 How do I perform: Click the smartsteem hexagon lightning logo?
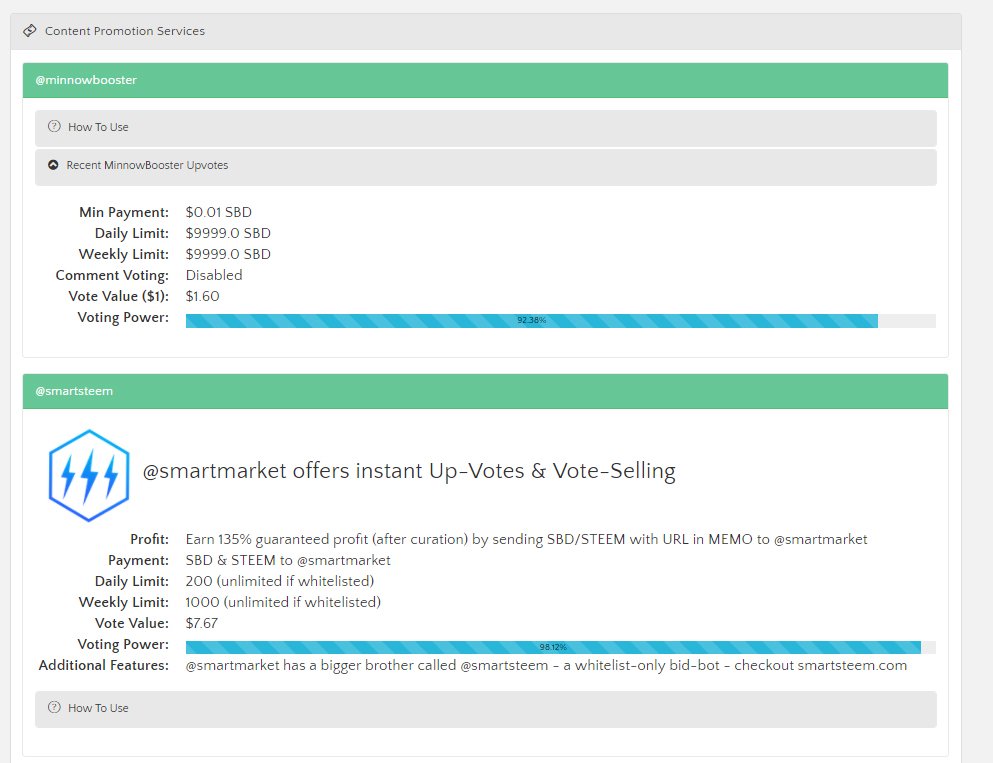tap(89, 475)
